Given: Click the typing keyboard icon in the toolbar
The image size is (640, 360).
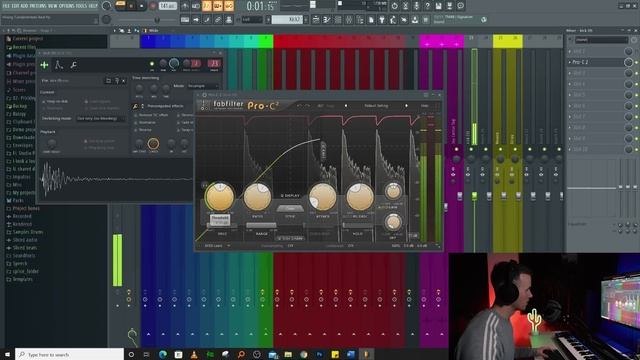Looking at the screenshot, I should [x=185, y=20].
